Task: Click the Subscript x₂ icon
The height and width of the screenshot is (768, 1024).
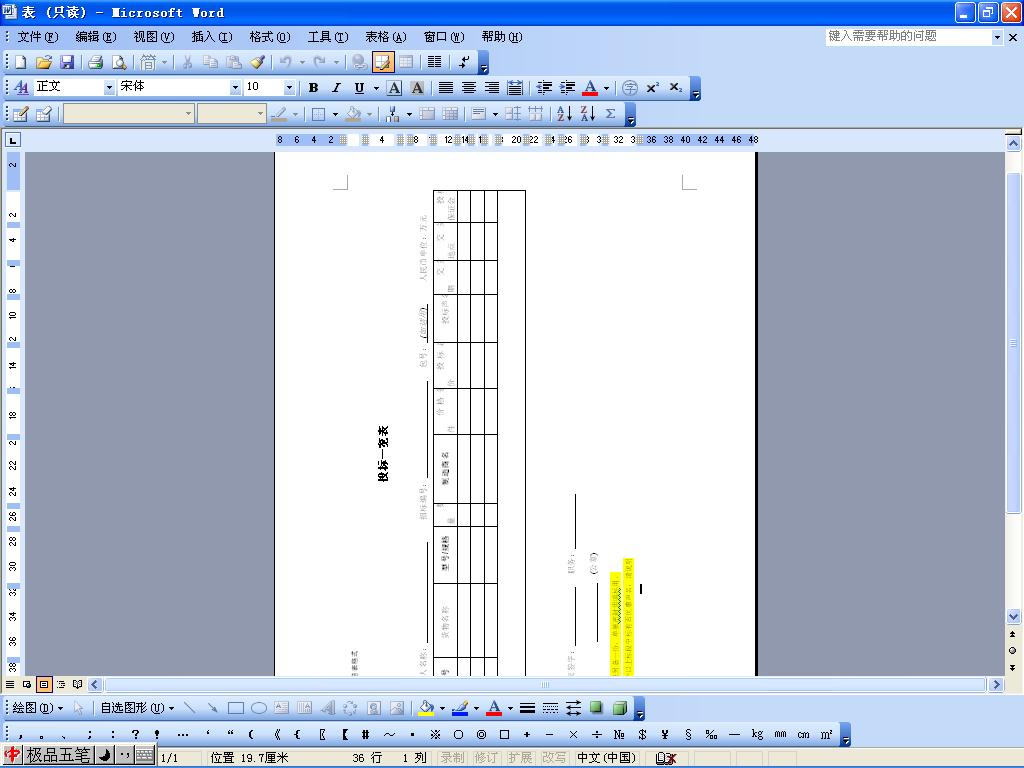Action: pos(676,88)
